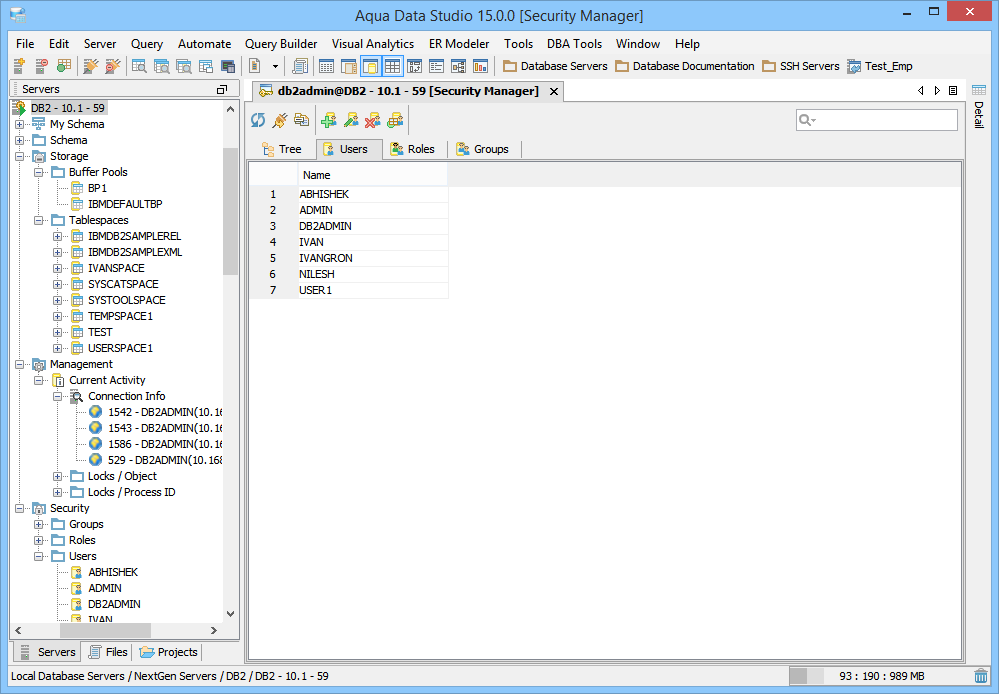Switch to the Roles tab
Image resolution: width=999 pixels, height=694 pixels.
click(412, 149)
